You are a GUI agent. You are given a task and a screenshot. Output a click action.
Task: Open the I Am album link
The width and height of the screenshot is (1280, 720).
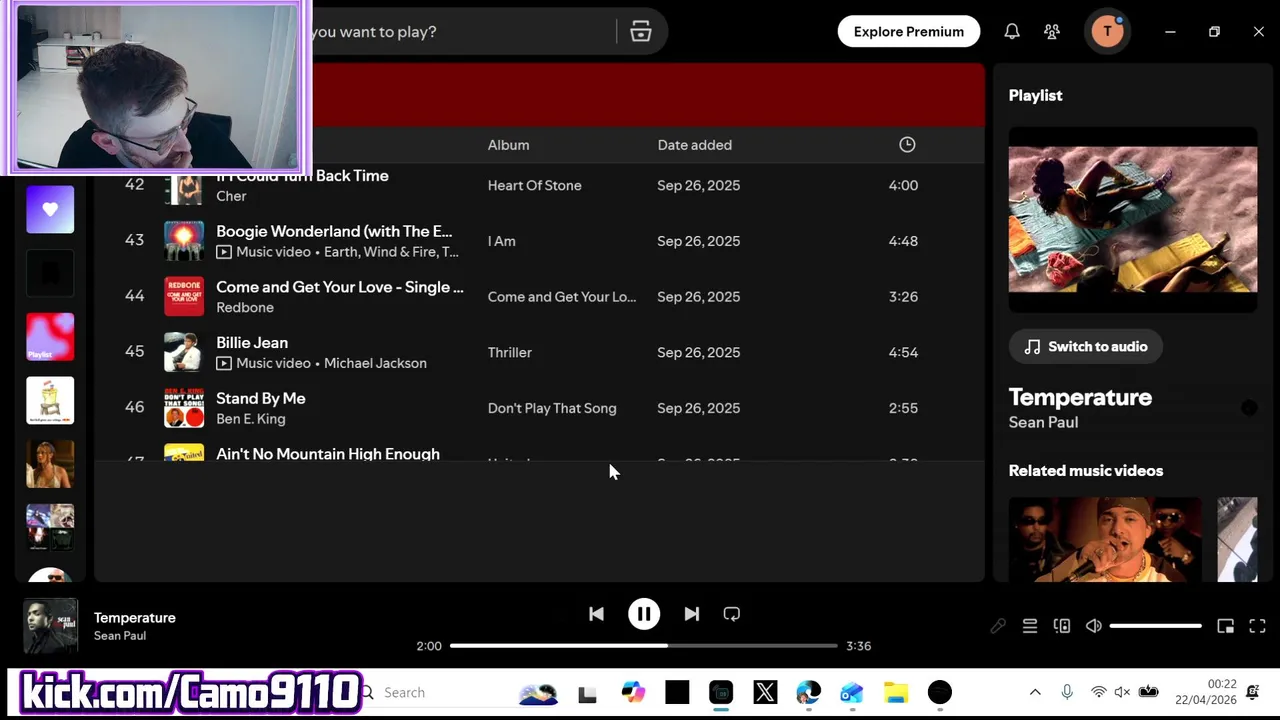tap(502, 241)
